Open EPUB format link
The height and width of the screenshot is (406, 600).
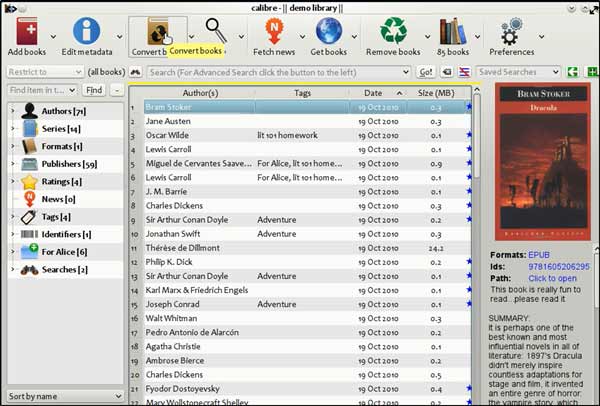539,255
